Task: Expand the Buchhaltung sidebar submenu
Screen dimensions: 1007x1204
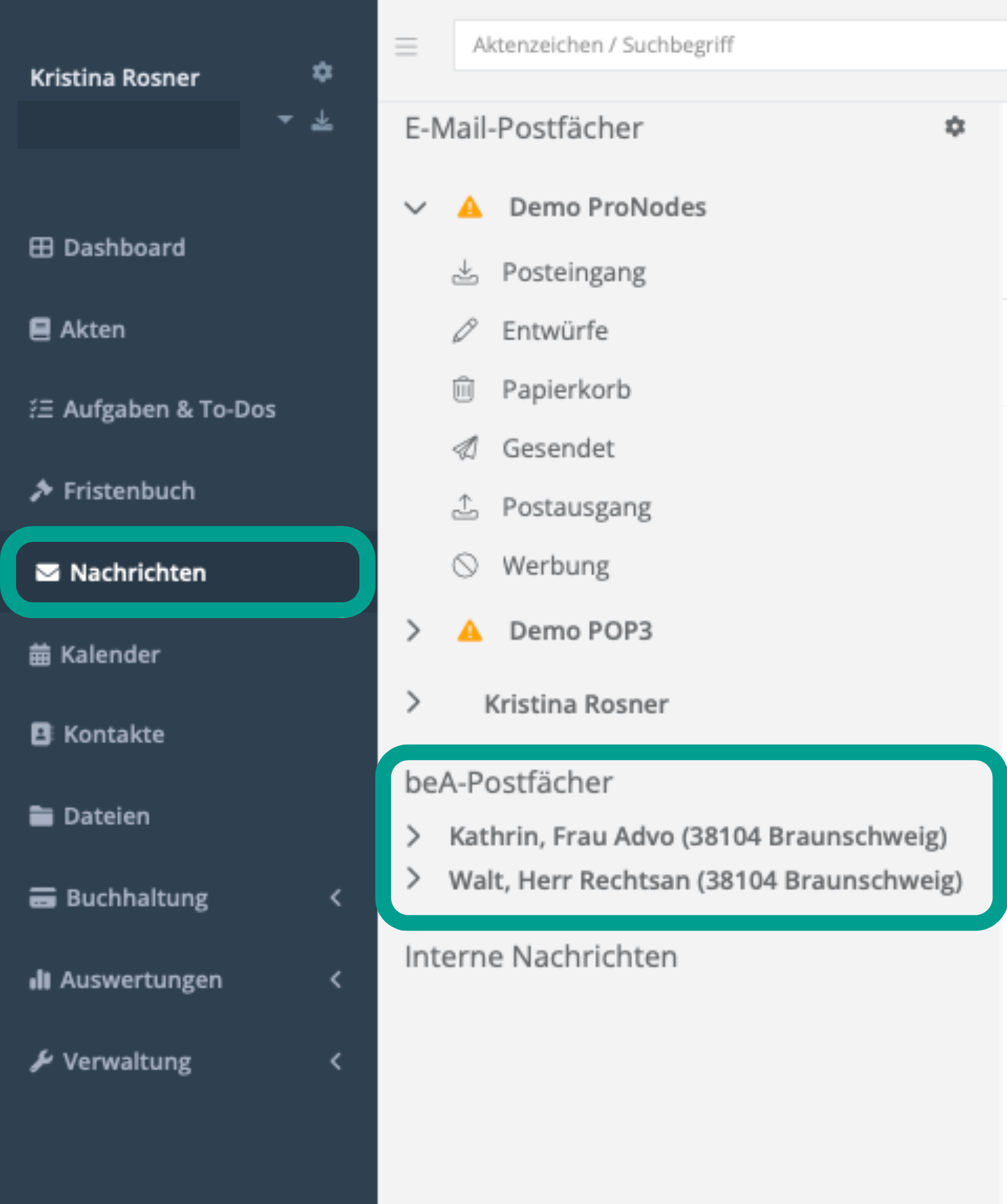Action: click(x=136, y=898)
